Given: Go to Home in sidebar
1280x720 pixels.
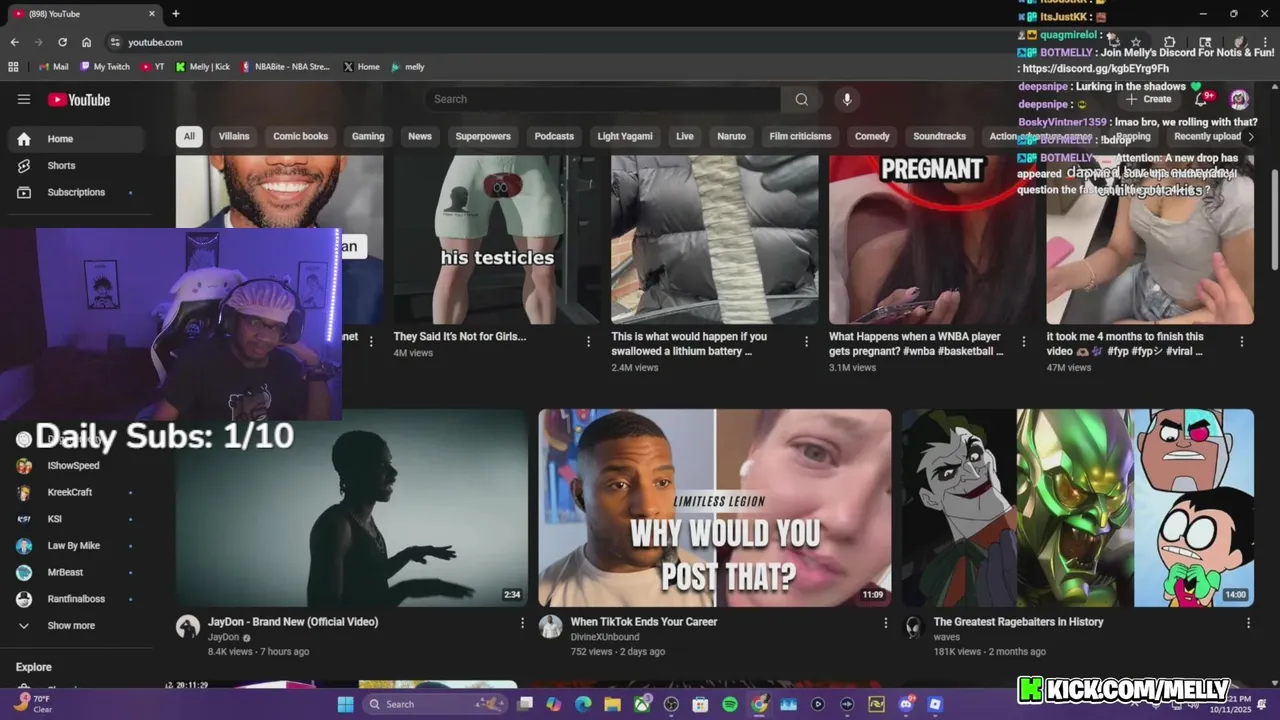Looking at the screenshot, I should click(x=75, y=139).
